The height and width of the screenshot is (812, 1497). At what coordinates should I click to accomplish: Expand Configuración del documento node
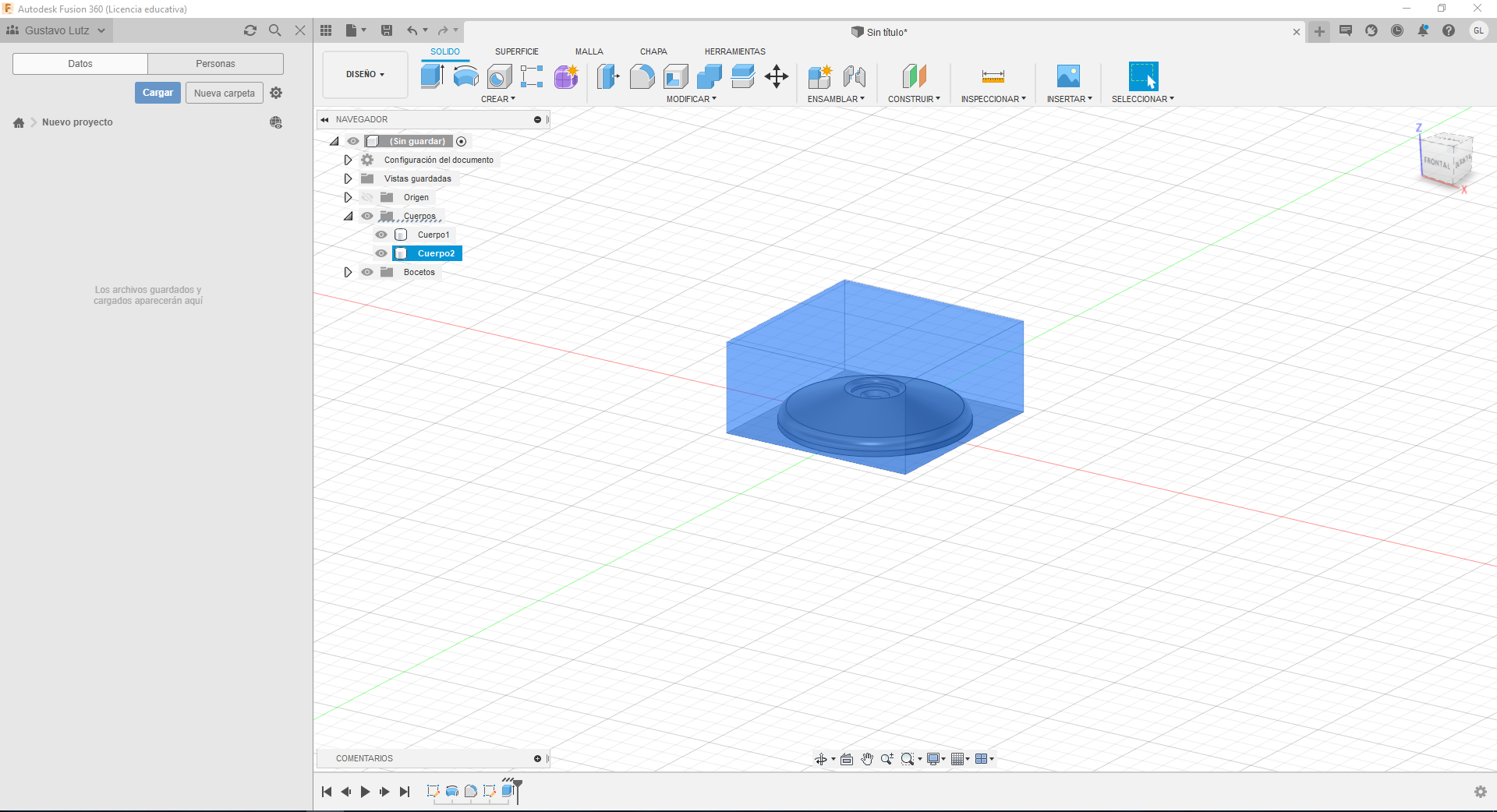348,160
